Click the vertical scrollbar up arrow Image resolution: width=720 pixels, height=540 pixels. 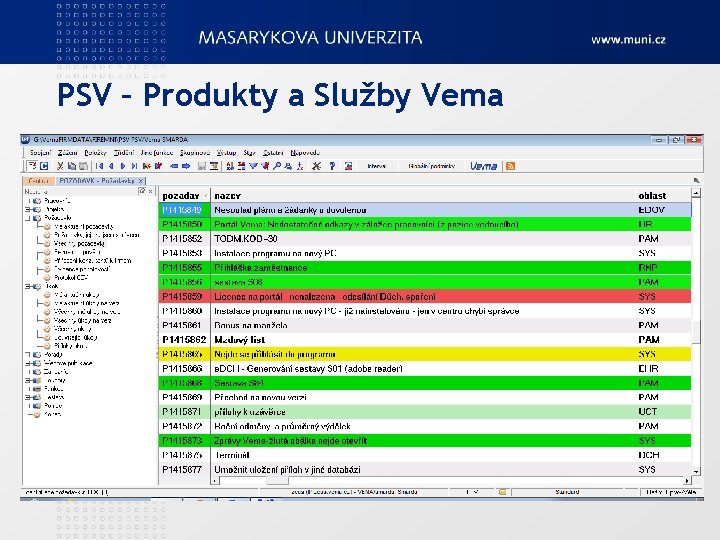click(x=696, y=193)
